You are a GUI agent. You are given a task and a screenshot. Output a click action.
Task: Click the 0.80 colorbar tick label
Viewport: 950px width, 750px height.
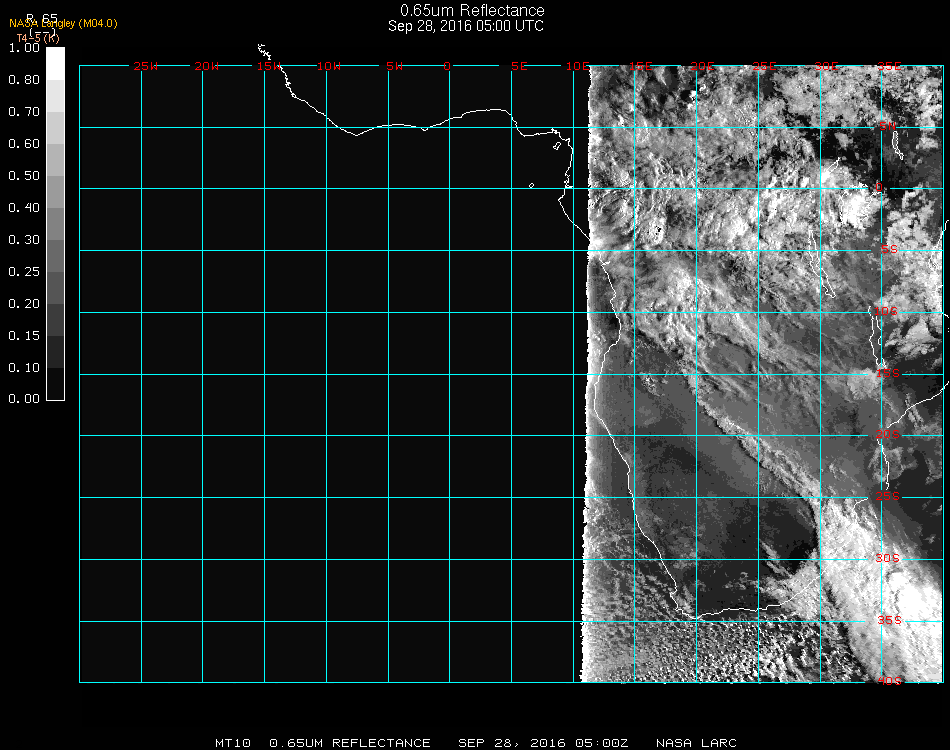click(23, 80)
